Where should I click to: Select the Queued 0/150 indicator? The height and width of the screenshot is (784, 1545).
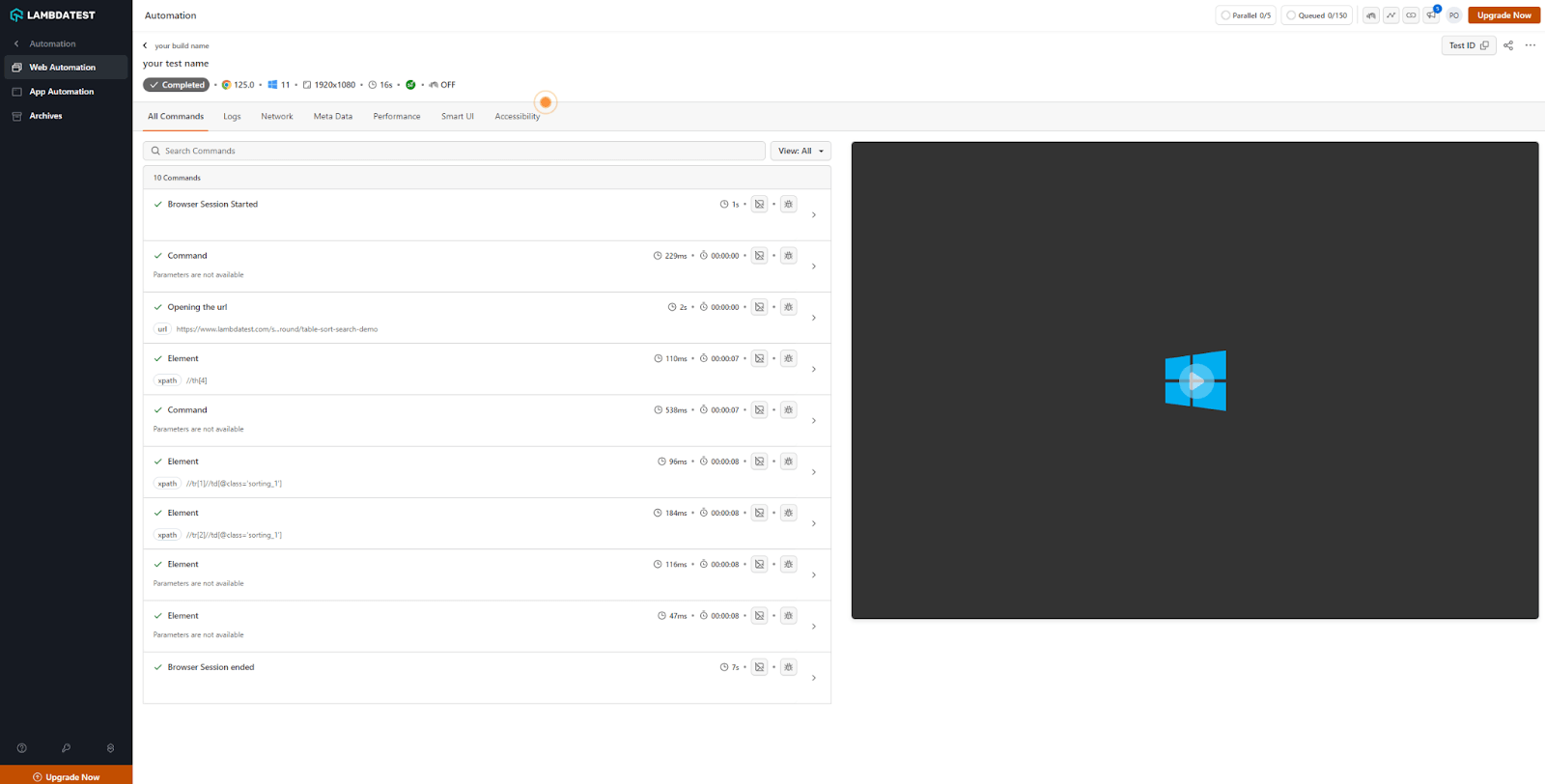coord(1318,15)
